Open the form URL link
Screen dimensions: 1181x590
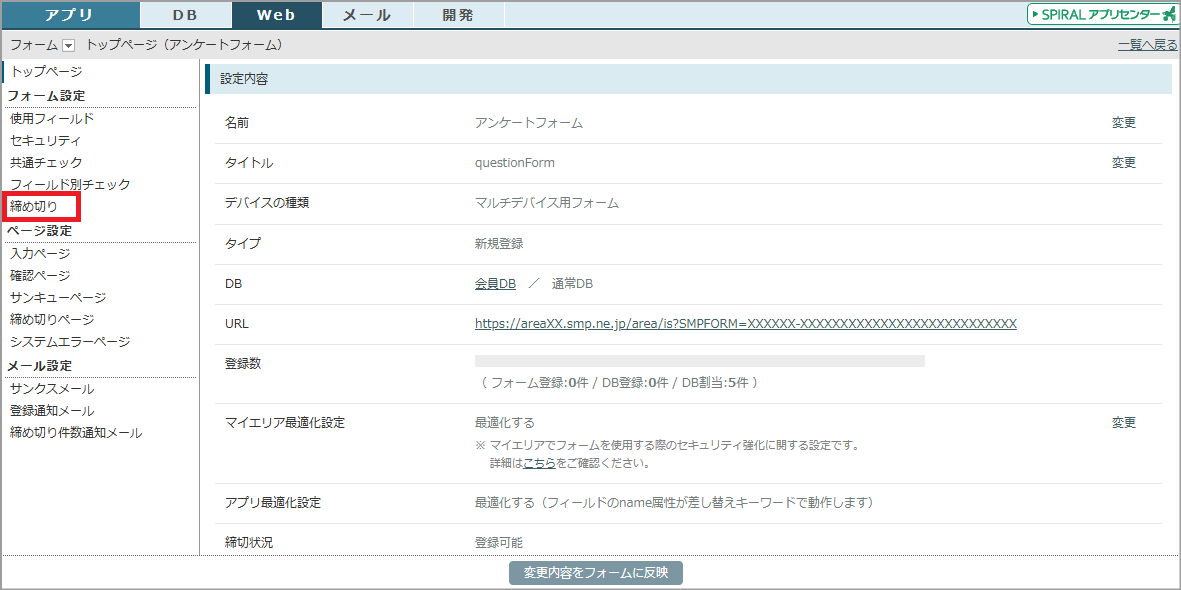(x=745, y=324)
